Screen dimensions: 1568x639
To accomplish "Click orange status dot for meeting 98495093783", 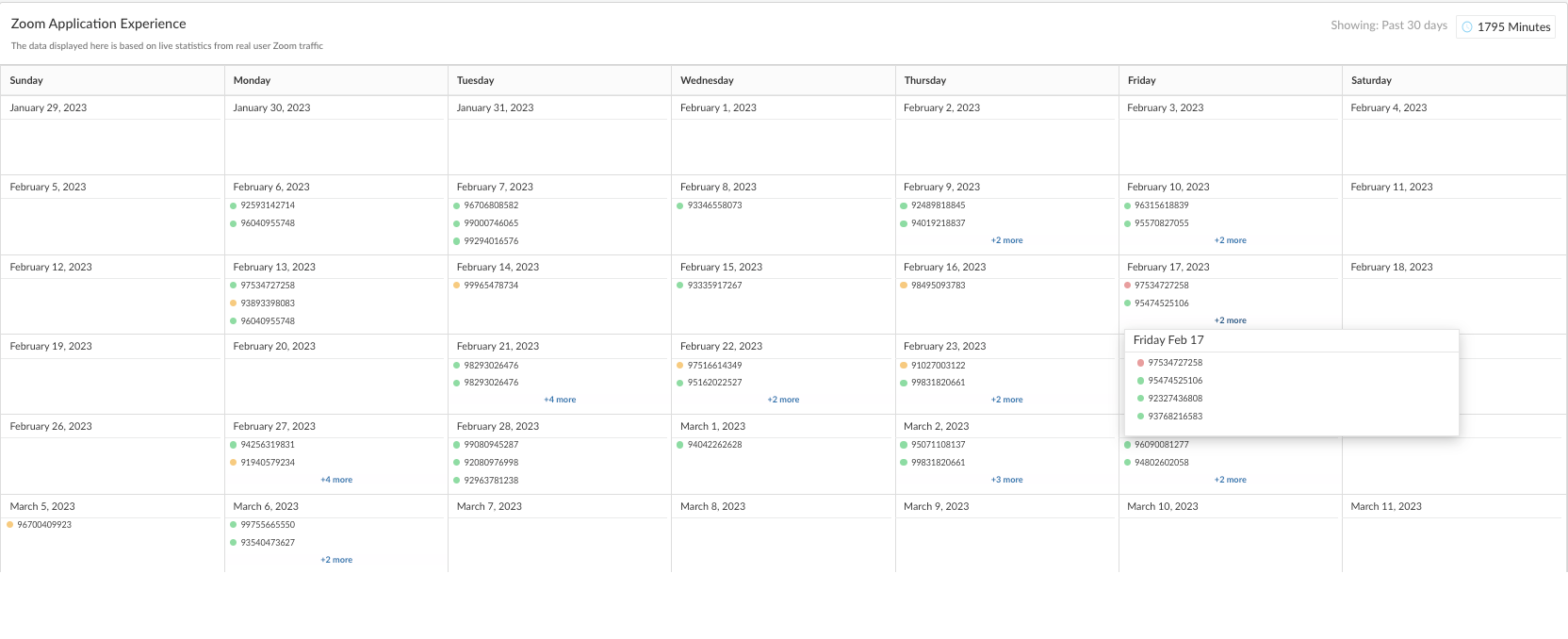I will coord(904,286).
